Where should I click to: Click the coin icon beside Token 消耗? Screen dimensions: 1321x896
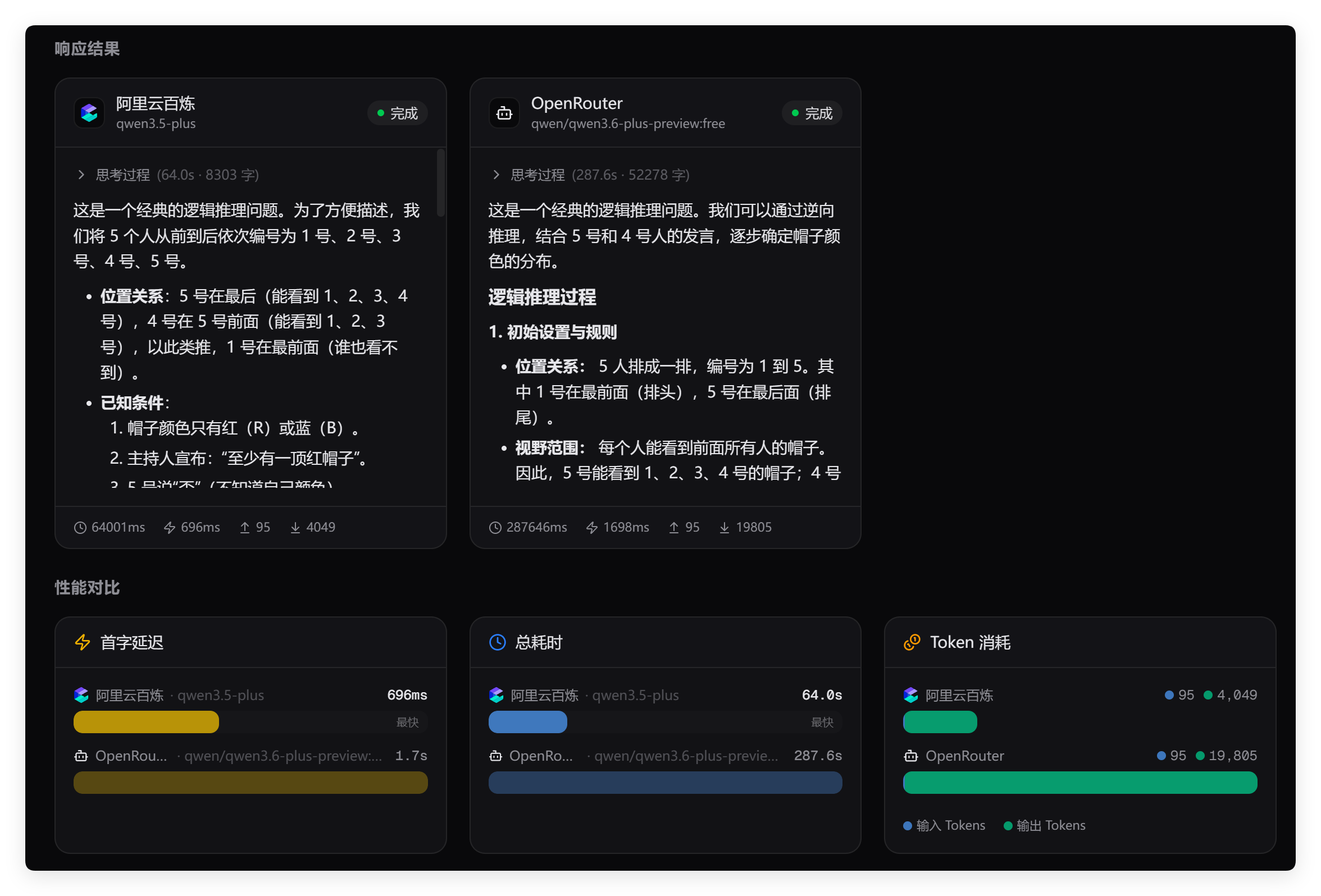coord(912,642)
